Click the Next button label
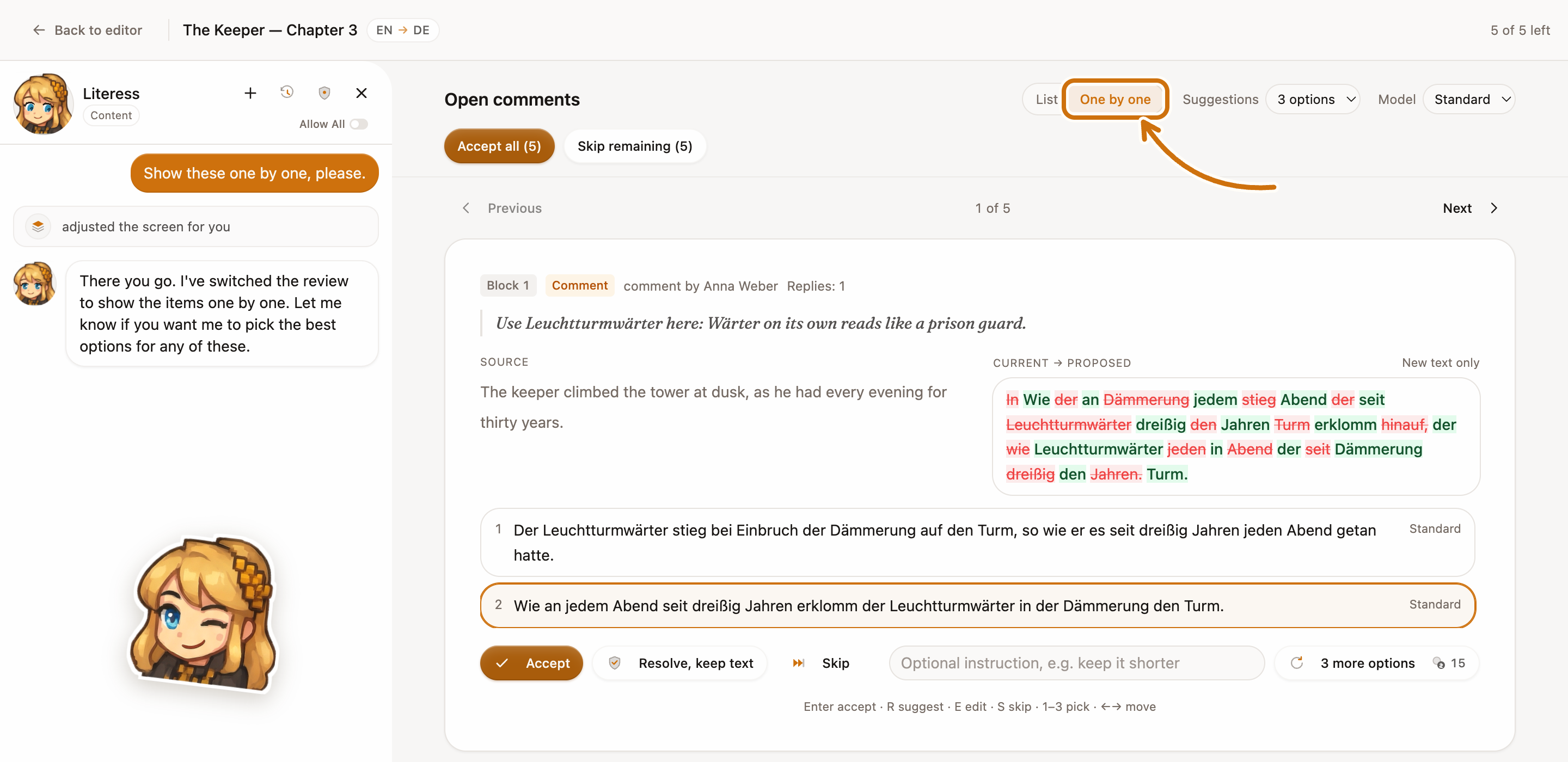 tap(1456, 208)
